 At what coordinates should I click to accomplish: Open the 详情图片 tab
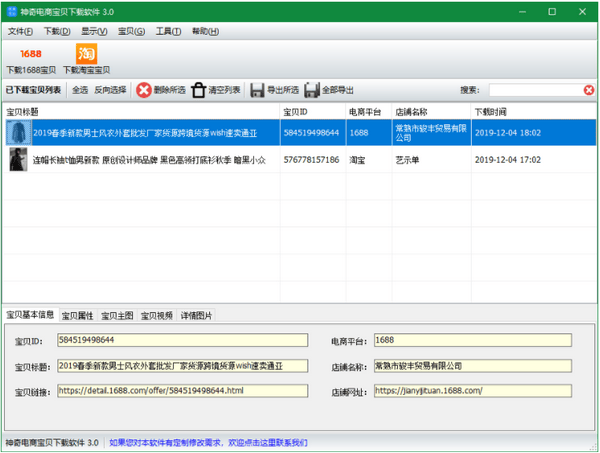pos(196,315)
